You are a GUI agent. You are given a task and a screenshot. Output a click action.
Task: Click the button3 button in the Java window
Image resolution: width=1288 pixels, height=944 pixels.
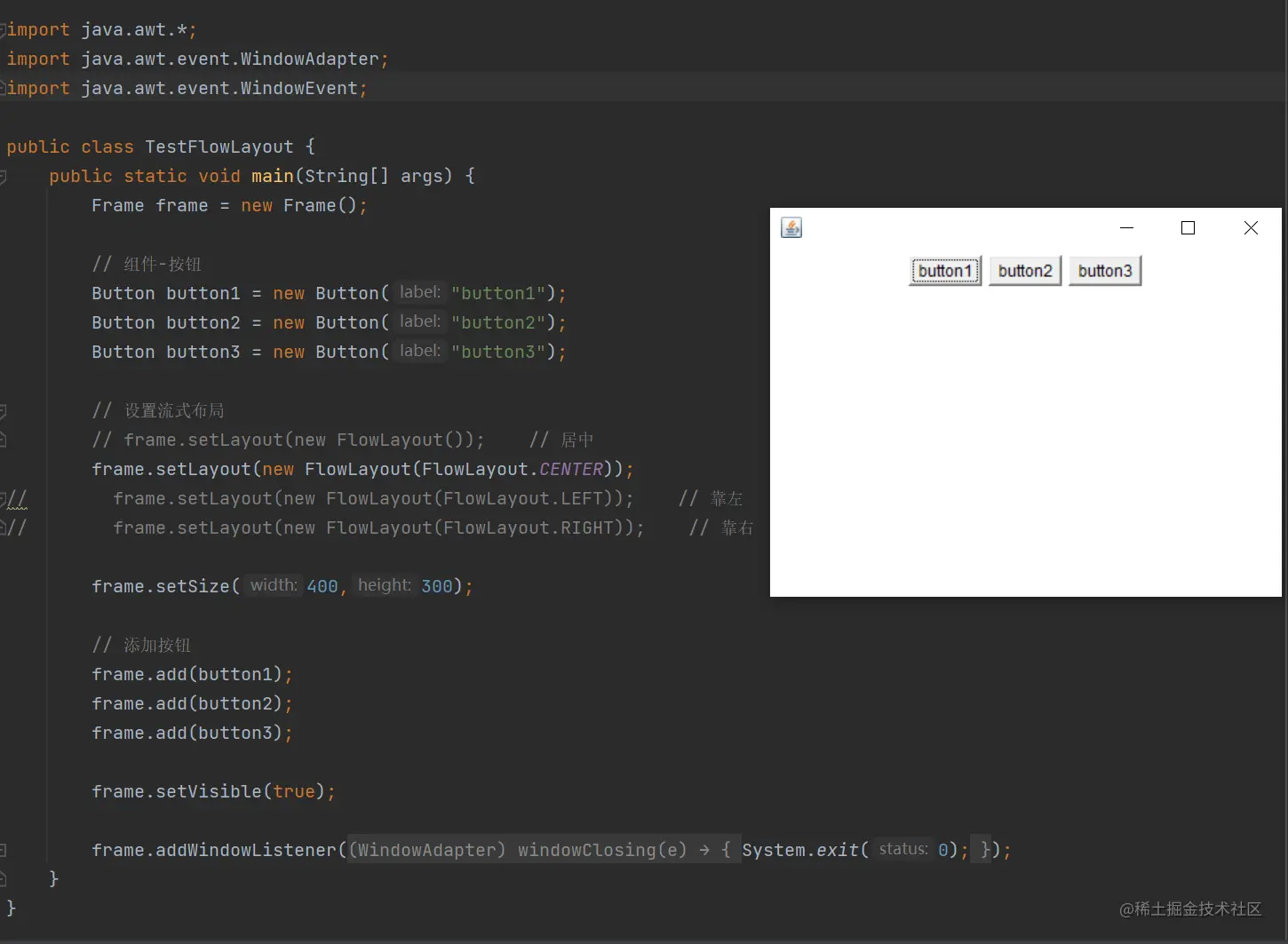(1105, 271)
